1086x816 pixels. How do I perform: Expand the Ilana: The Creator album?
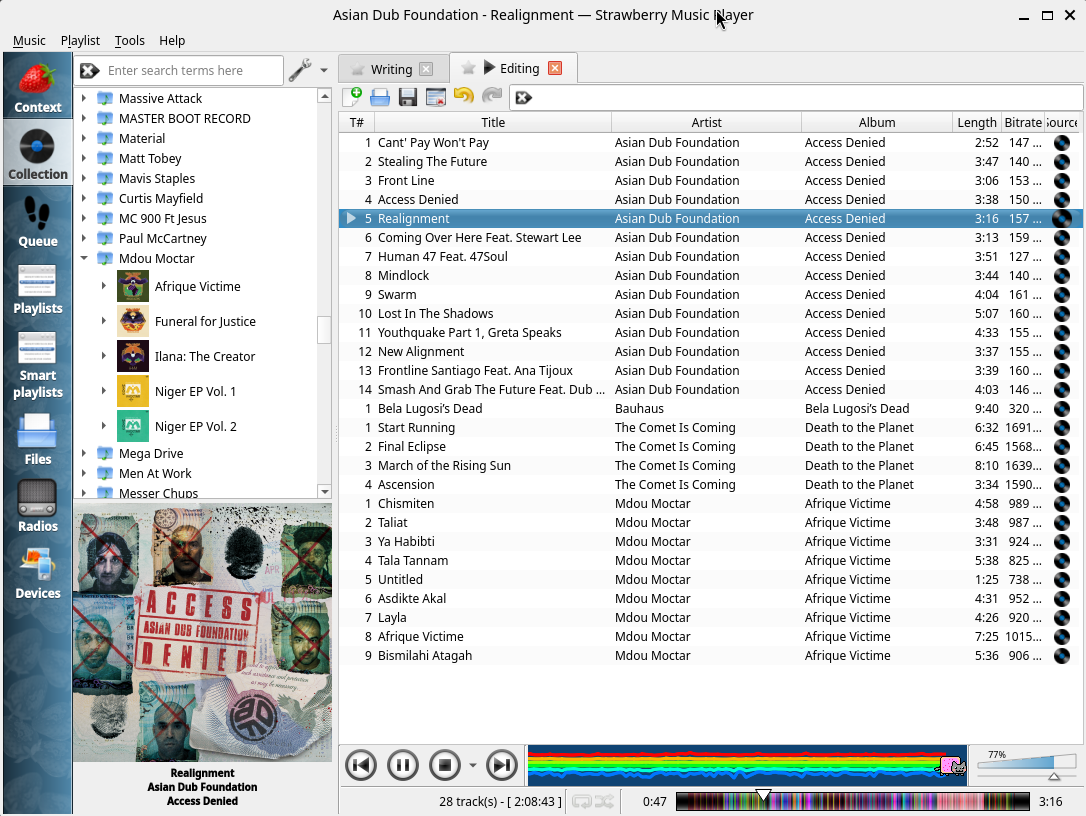coord(104,356)
